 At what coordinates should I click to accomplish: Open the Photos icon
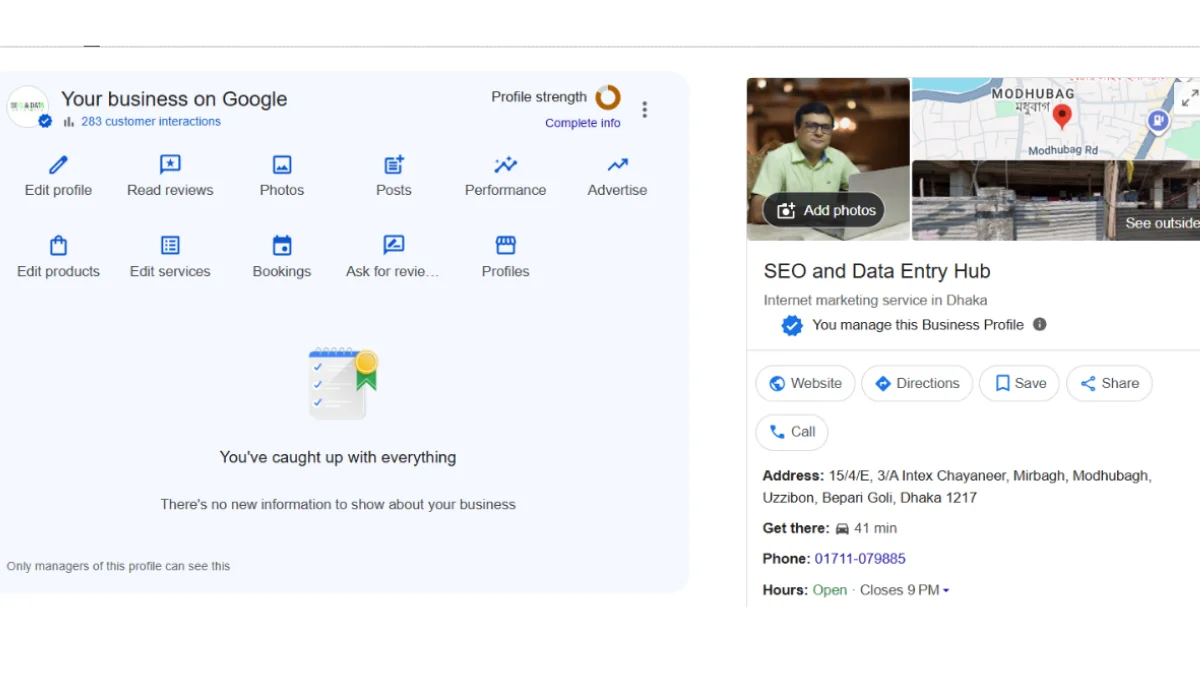click(x=282, y=165)
